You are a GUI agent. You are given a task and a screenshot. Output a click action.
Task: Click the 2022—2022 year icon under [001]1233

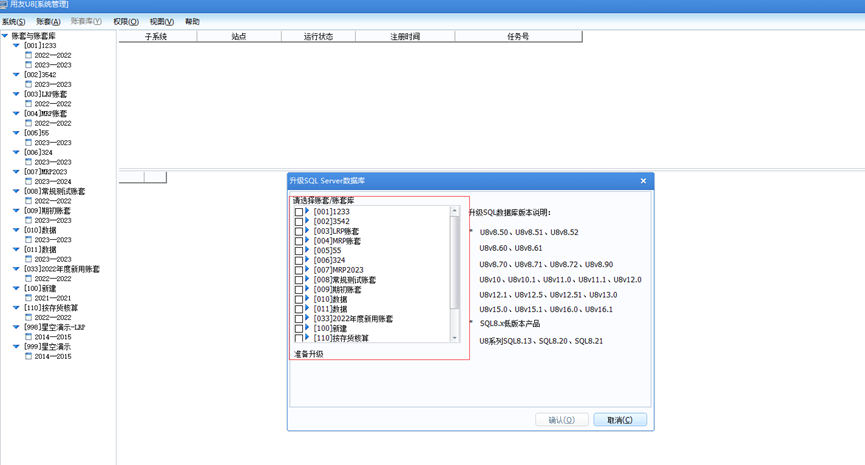tap(29, 55)
